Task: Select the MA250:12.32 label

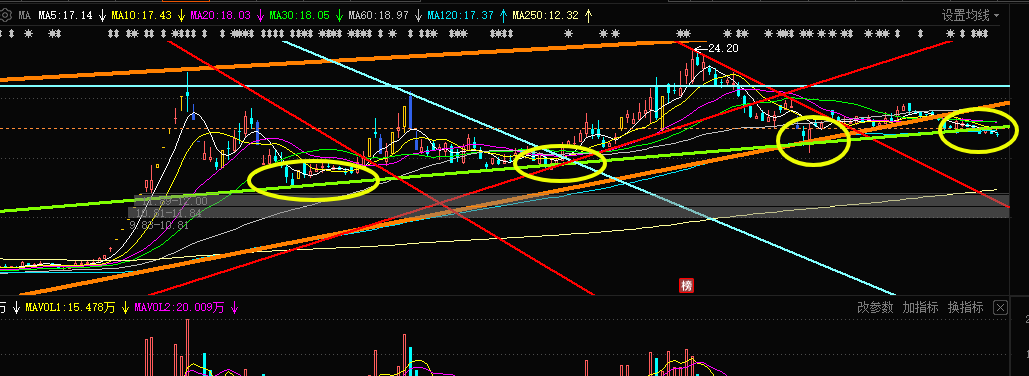Action: 545,15
